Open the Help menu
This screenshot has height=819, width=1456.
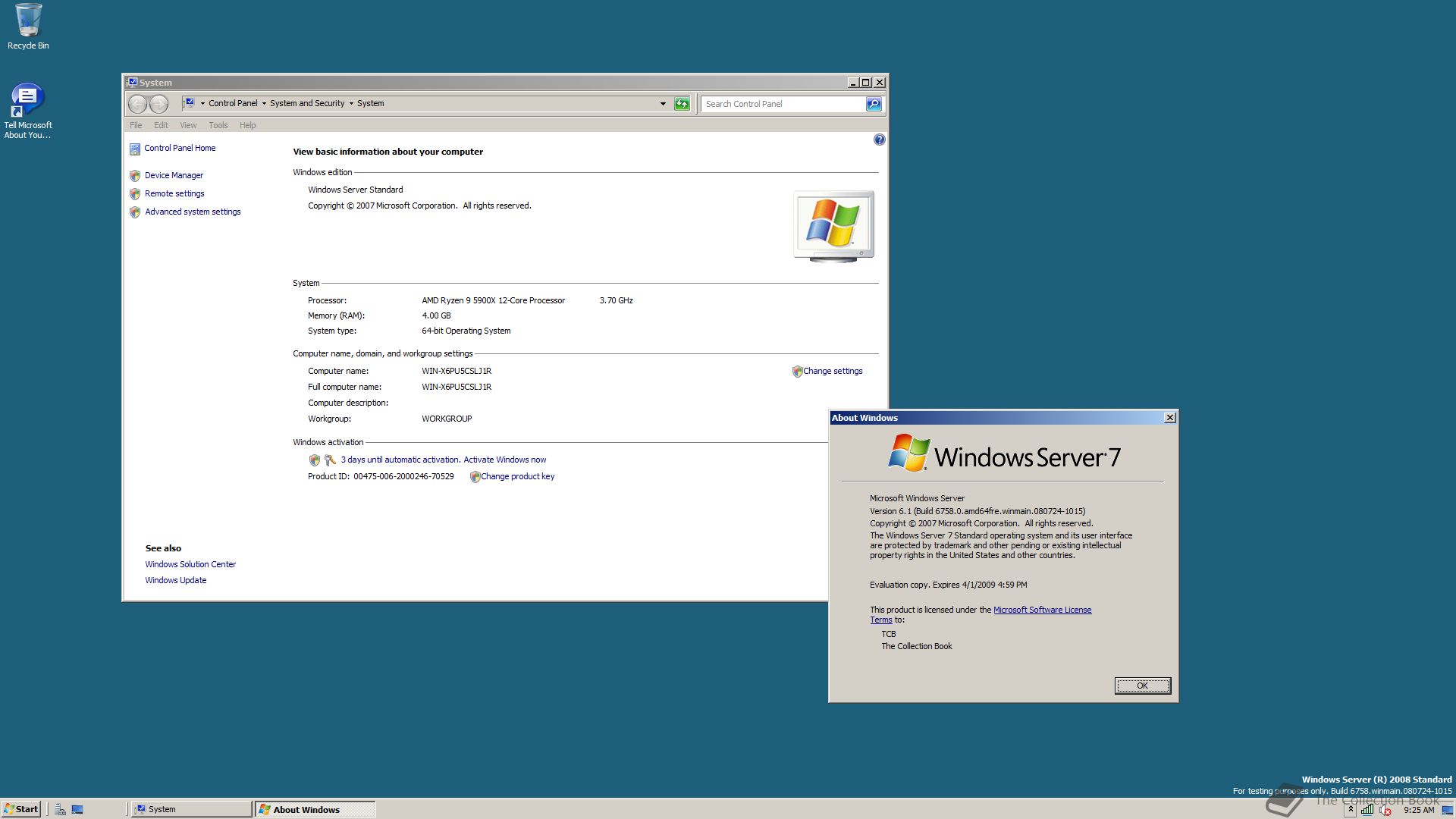pos(248,125)
